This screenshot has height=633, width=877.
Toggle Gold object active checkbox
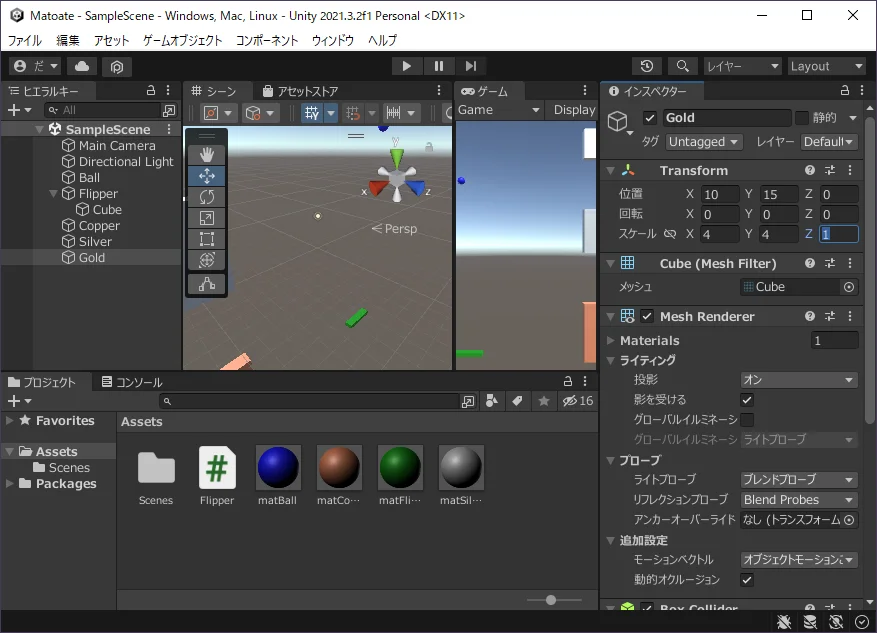(x=649, y=118)
